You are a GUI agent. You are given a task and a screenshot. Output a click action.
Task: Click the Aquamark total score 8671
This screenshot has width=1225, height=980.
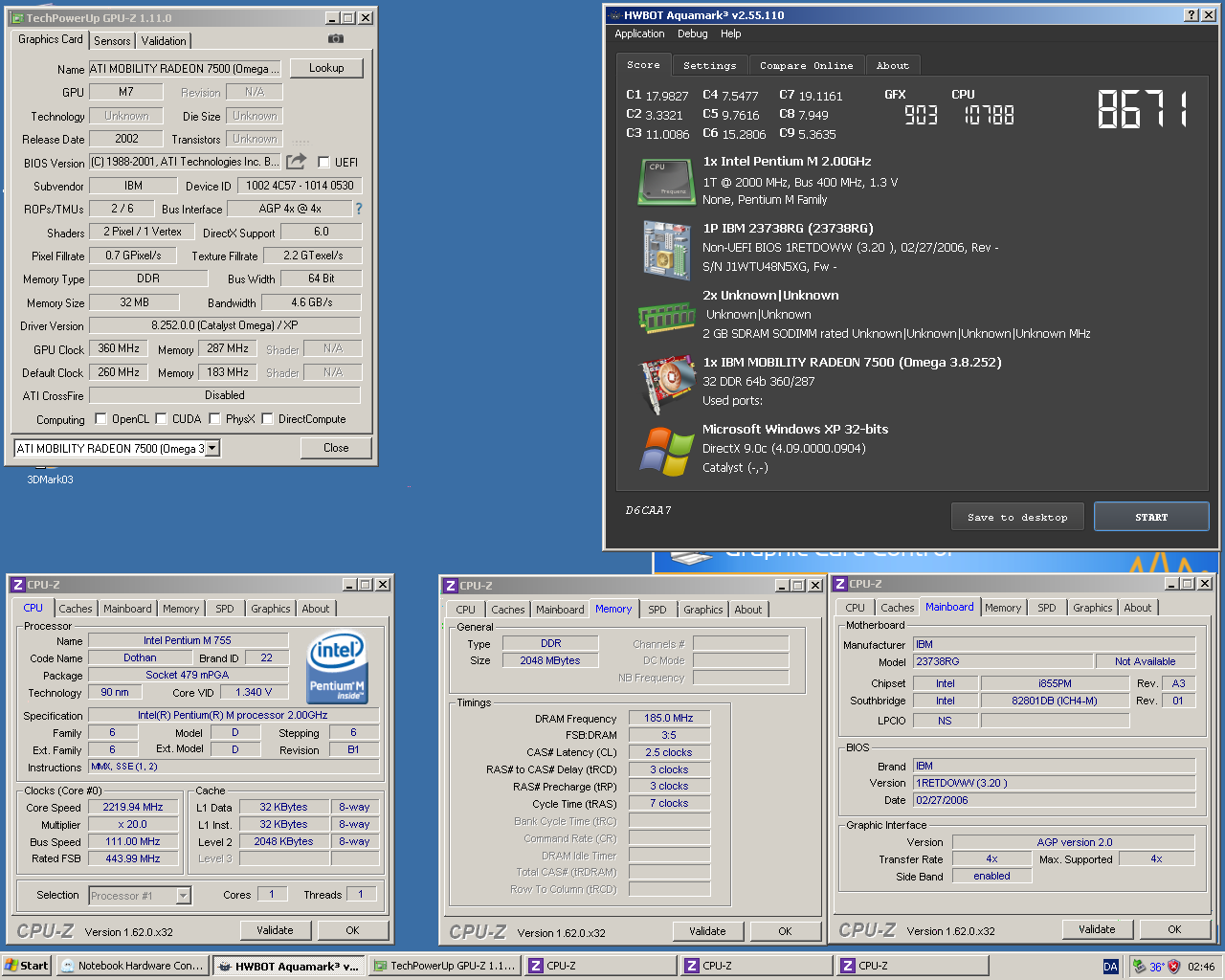coord(1144,109)
